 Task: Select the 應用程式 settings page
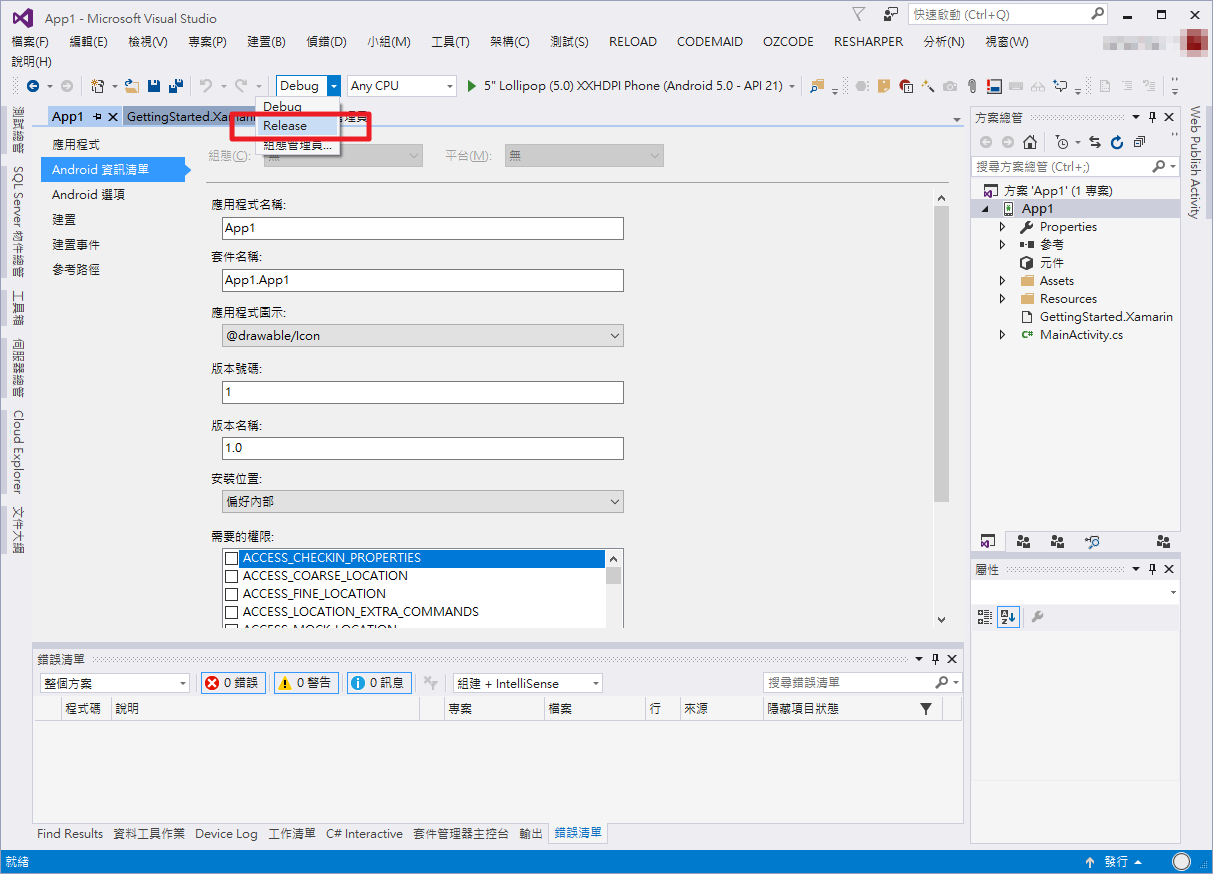click(x=76, y=145)
